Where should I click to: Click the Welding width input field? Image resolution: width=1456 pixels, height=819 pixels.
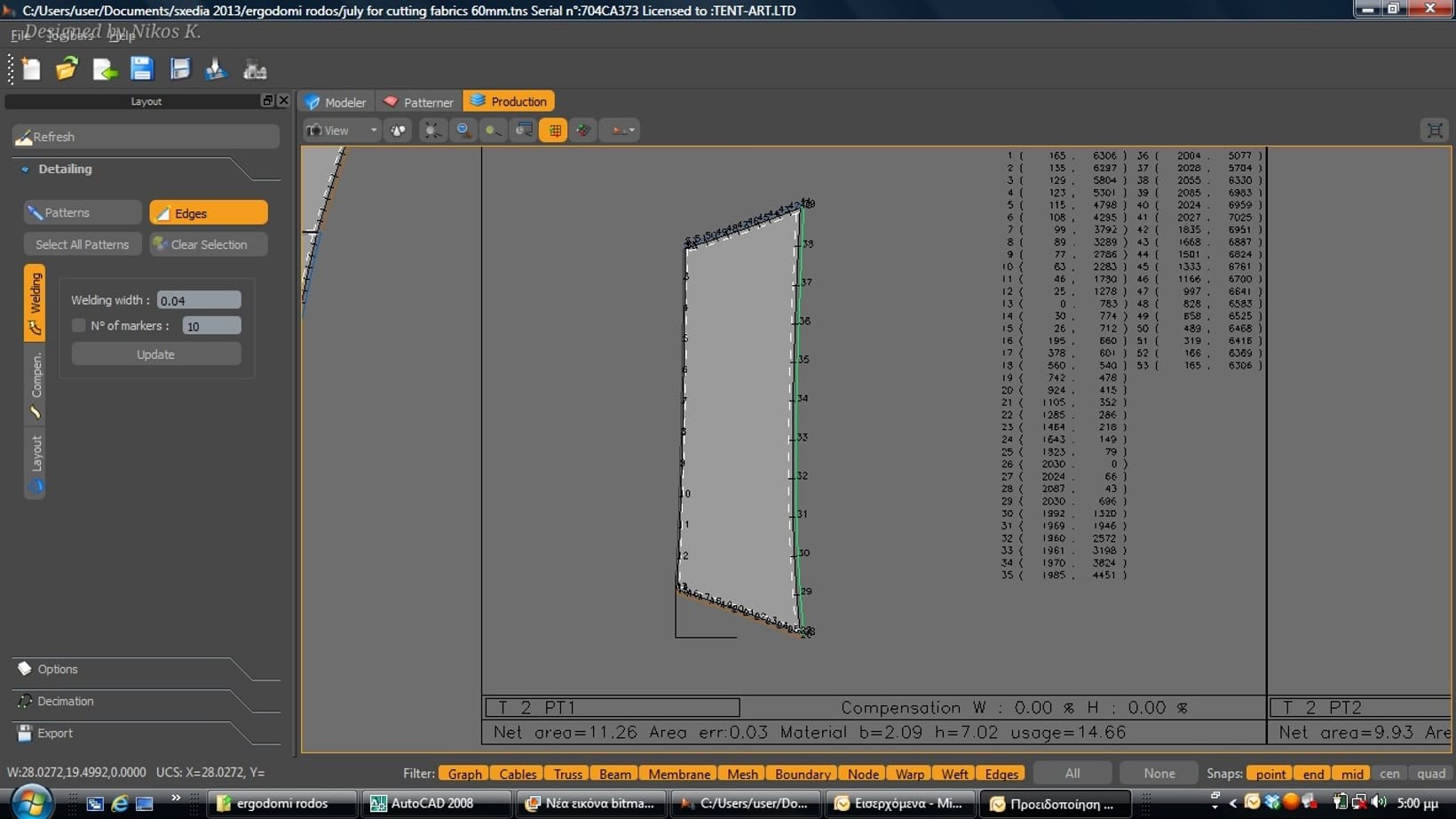pos(199,300)
